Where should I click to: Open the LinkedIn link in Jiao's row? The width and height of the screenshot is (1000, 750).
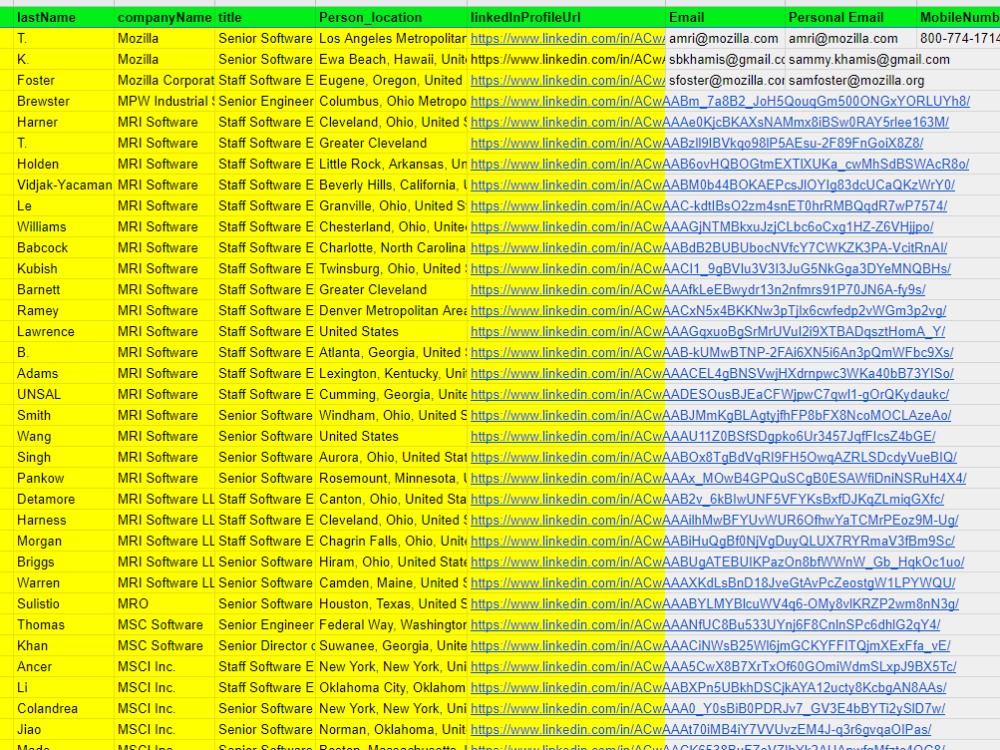(x=701, y=730)
